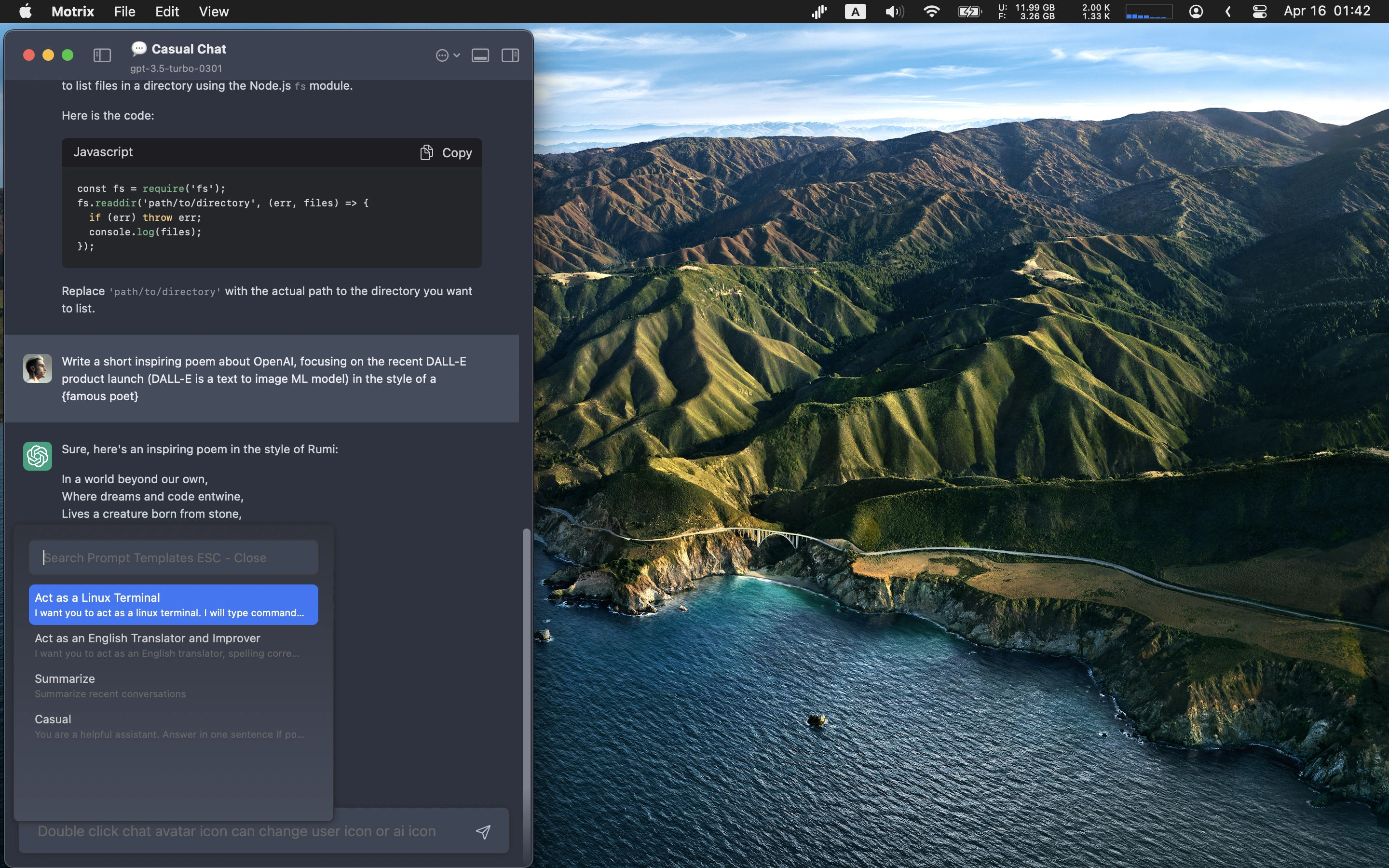1389x868 pixels.
Task: Pick the Summarize prompt template
Action: [173, 685]
